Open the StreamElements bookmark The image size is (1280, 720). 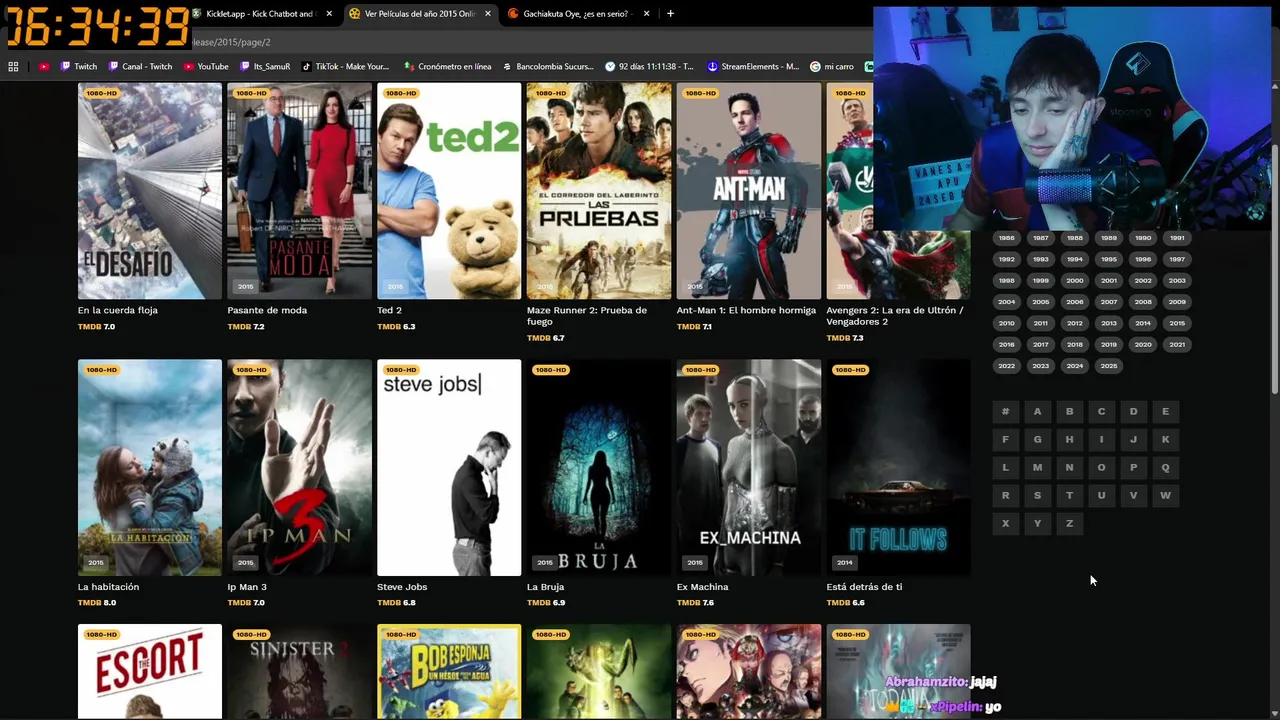click(x=753, y=67)
